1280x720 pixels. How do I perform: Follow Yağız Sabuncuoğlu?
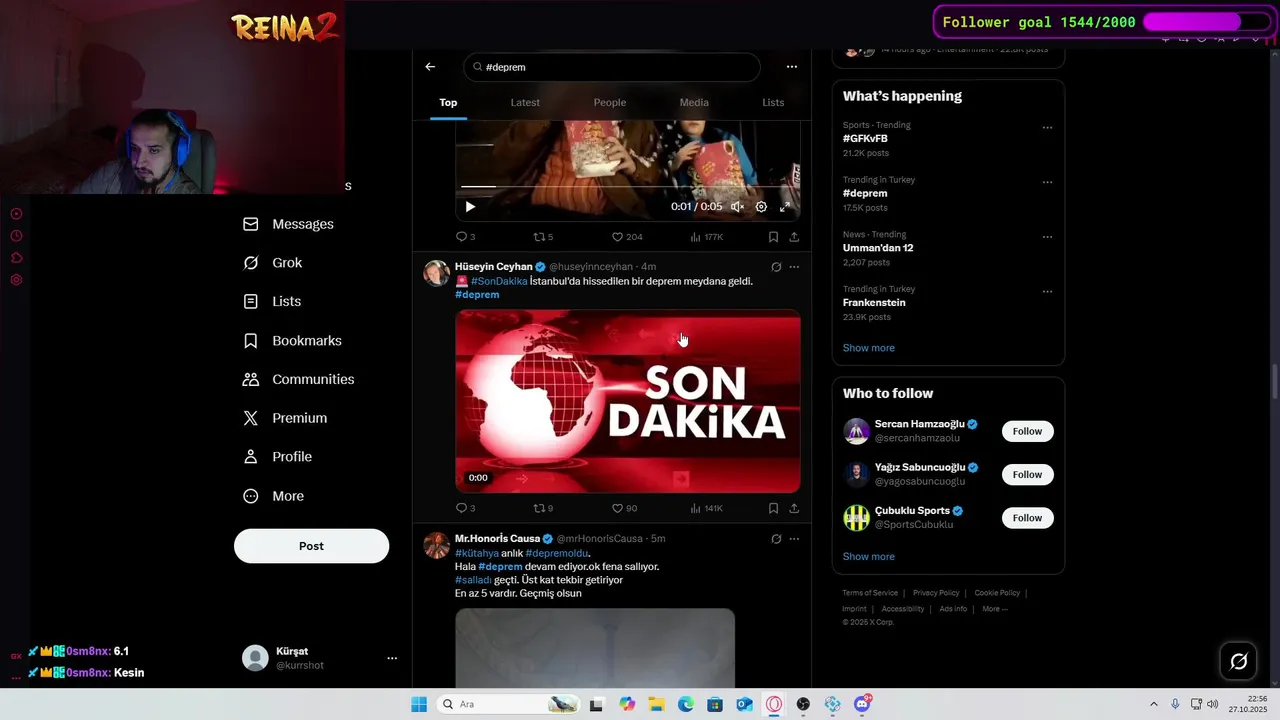pyautogui.click(x=1027, y=475)
